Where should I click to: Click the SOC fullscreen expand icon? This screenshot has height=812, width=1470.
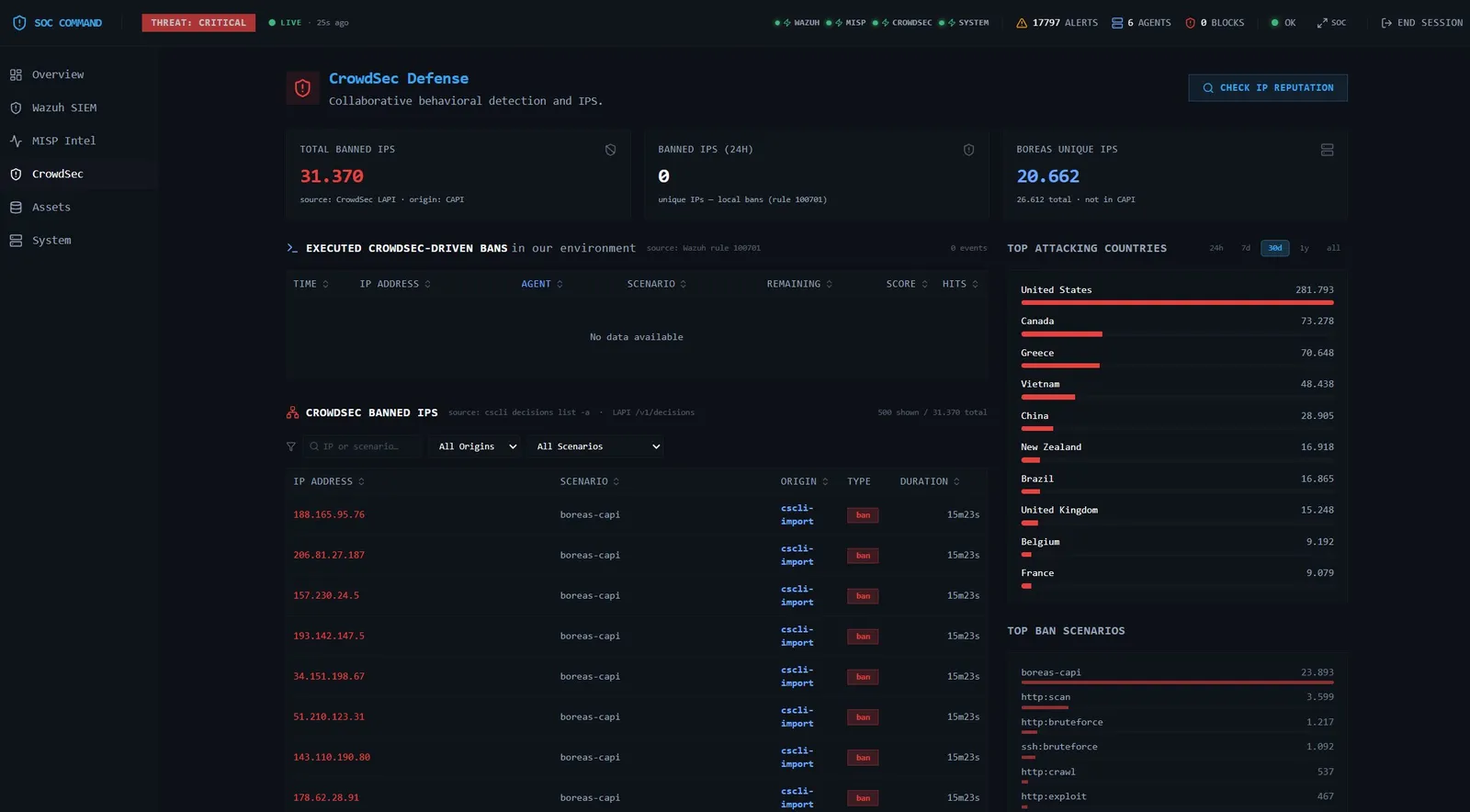[x=1322, y=23]
